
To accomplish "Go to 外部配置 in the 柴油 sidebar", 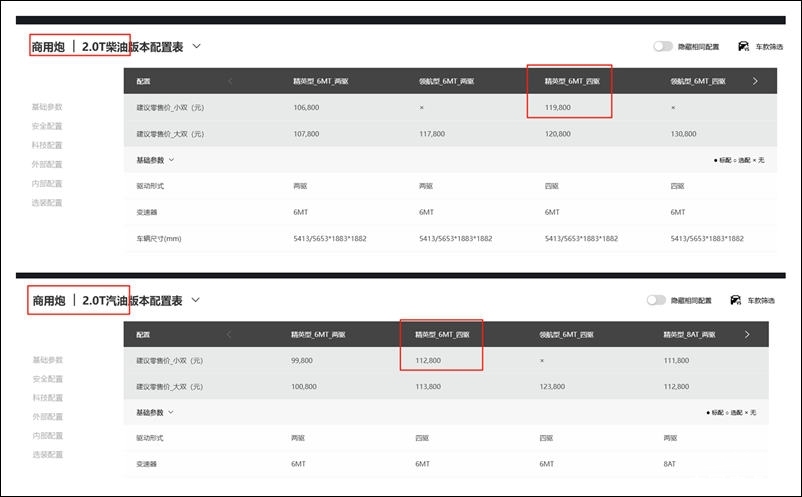I will tap(47, 164).
